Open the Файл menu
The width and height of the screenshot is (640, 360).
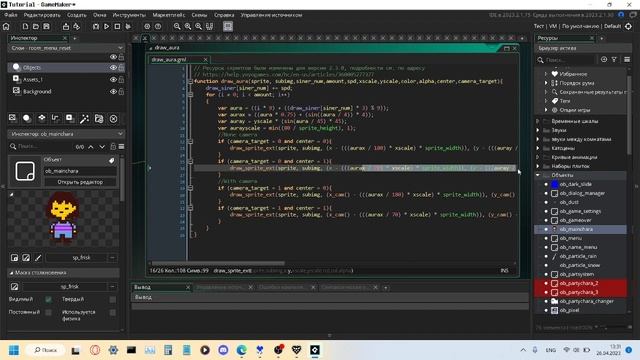tap(11, 15)
